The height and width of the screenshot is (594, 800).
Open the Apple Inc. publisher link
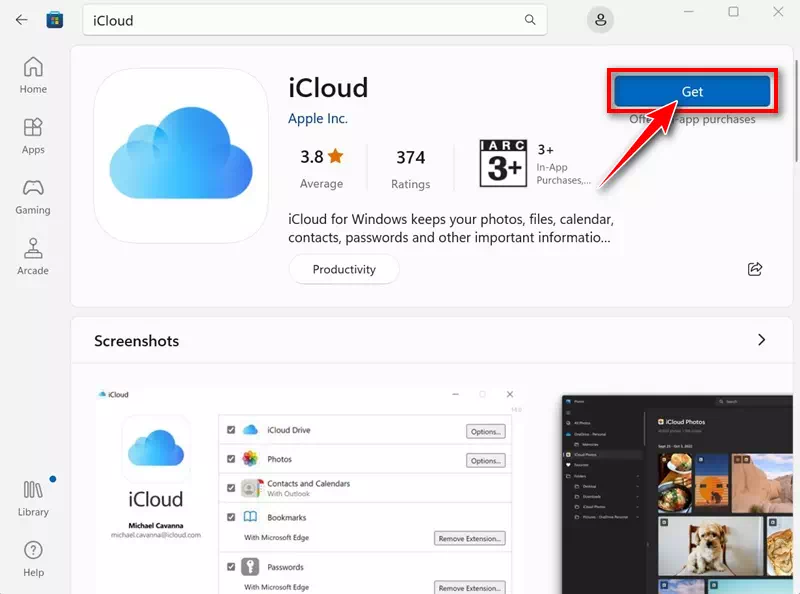[x=318, y=118]
